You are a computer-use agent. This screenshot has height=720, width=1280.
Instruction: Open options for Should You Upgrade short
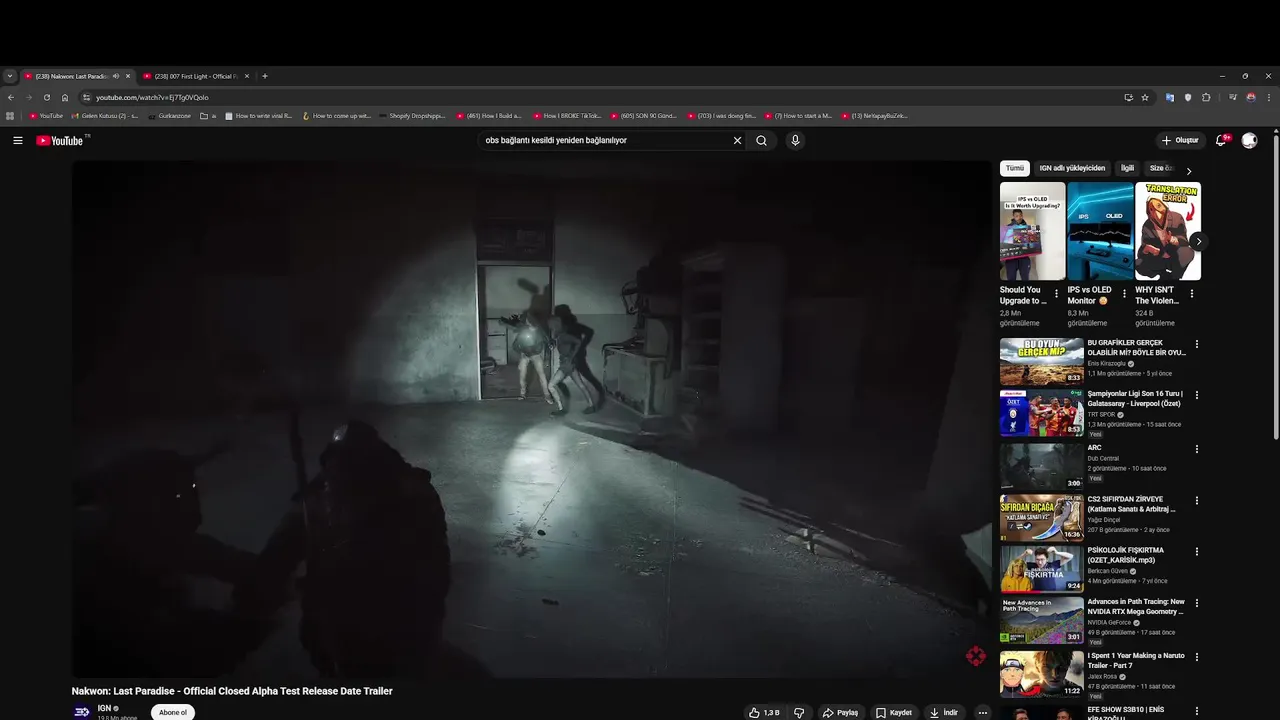(1056, 294)
